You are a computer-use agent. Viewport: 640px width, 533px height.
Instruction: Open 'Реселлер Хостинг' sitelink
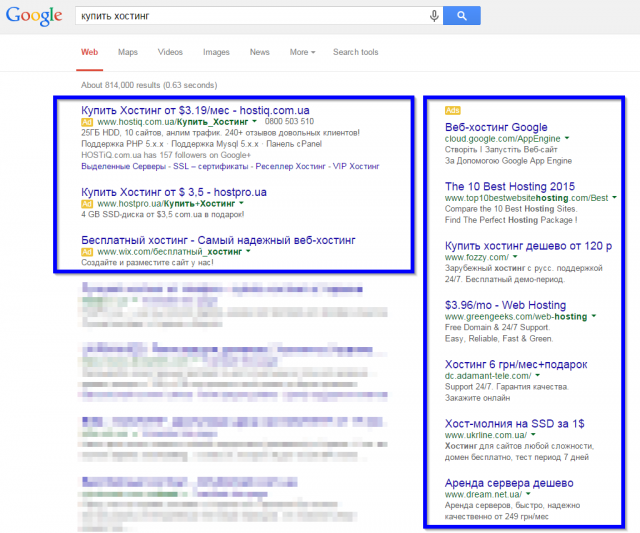[291, 167]
